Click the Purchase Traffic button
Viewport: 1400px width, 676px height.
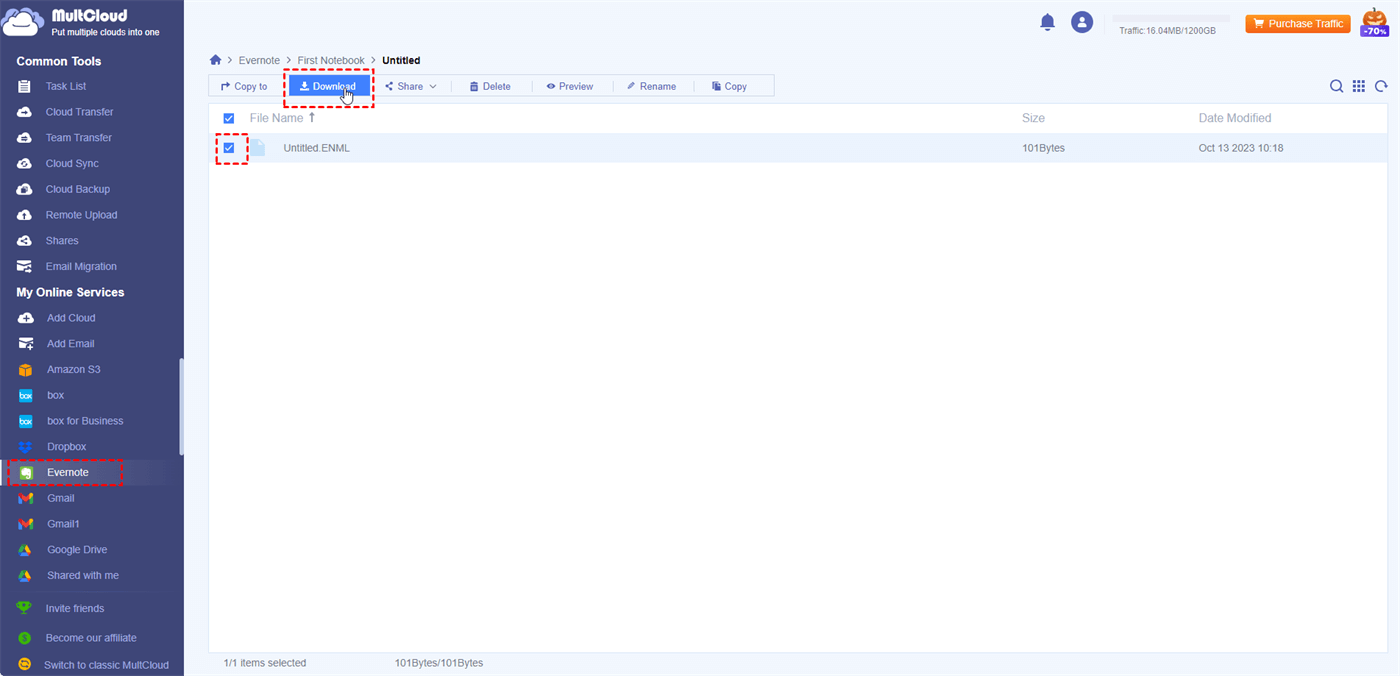(x=1298, y=24)
